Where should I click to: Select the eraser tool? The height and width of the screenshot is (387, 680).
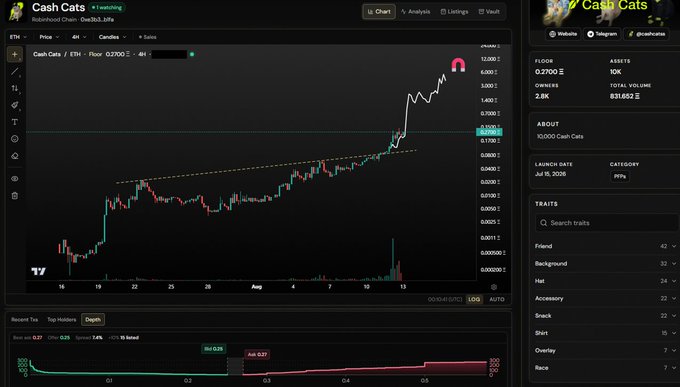click(15, 156)
